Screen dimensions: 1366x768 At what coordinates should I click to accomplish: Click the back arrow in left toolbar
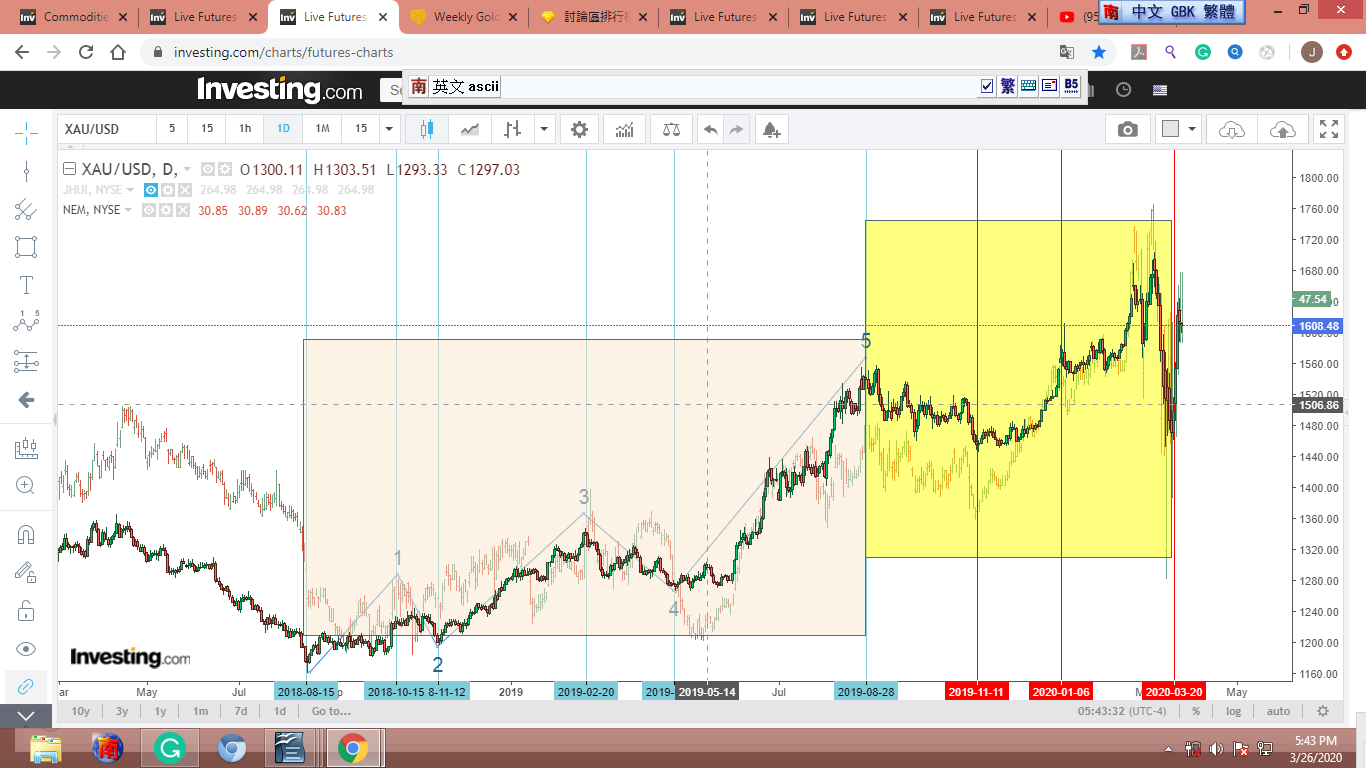(26, 400)
